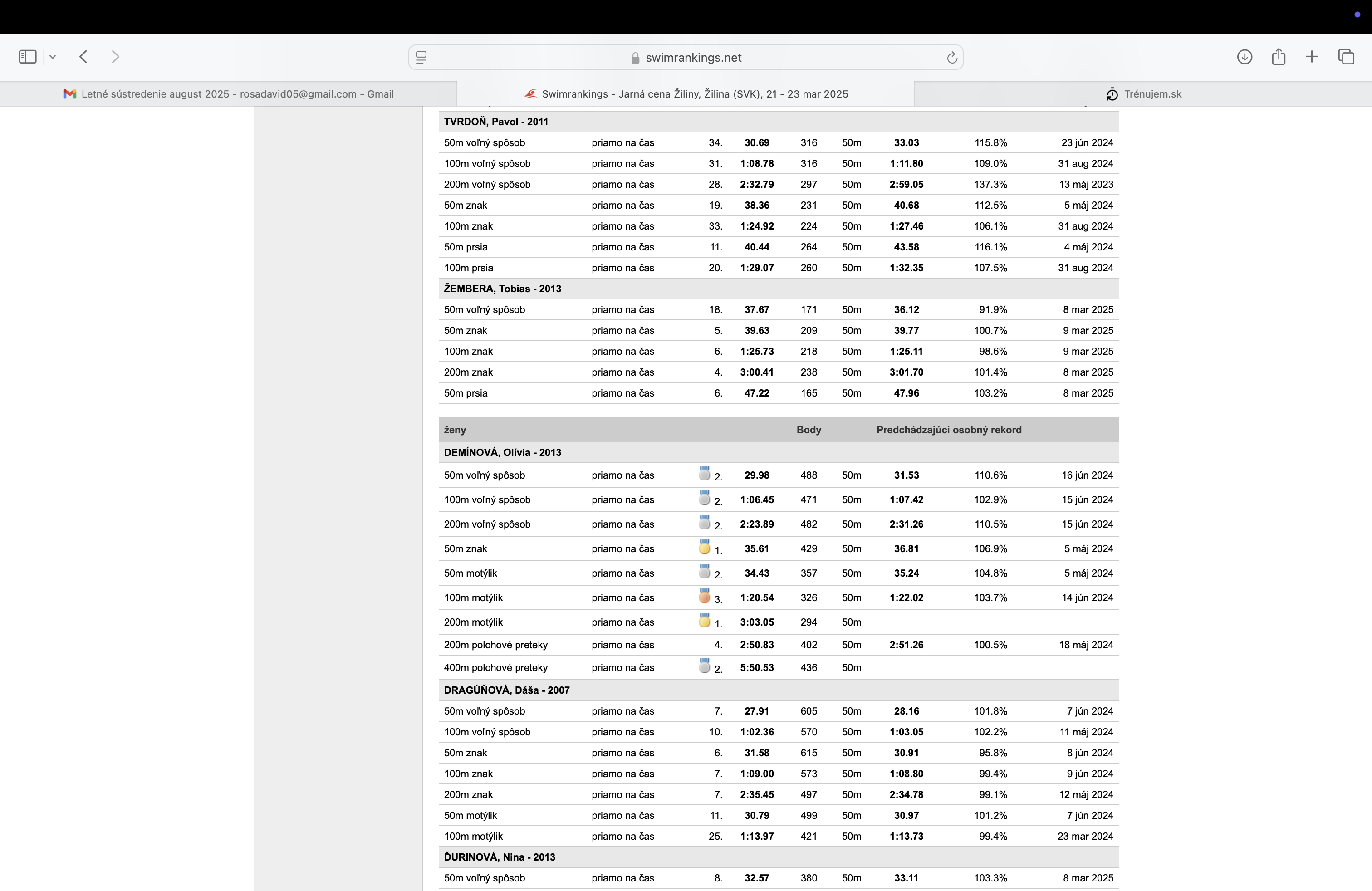Click the gold medal for 50m znak
This screenshot has height=891, width=1372.
[x=704, y=548]
